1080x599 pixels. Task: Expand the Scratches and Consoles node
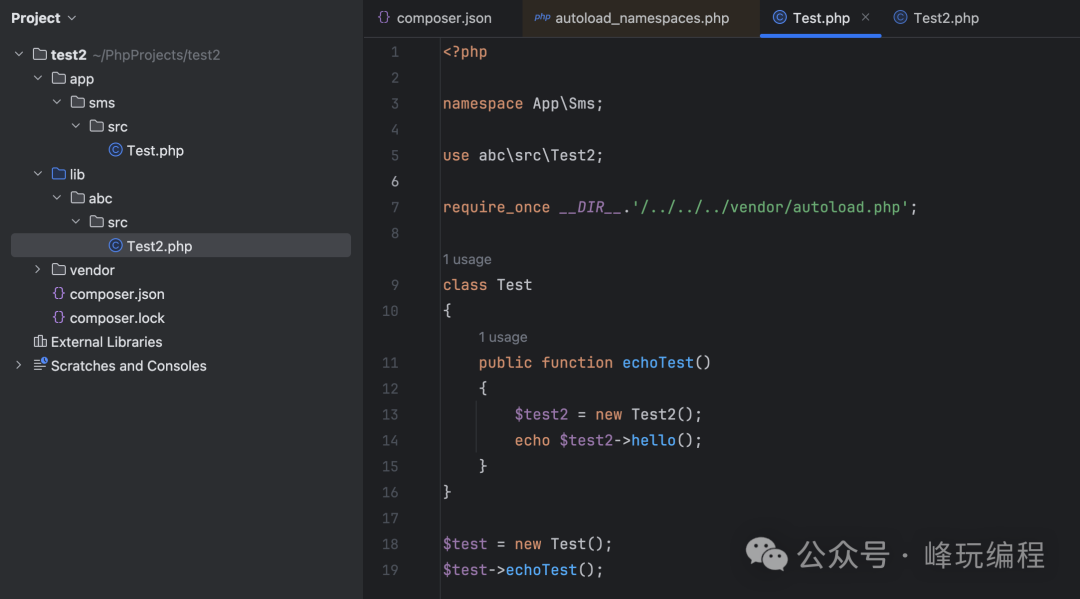click(19, 366)
